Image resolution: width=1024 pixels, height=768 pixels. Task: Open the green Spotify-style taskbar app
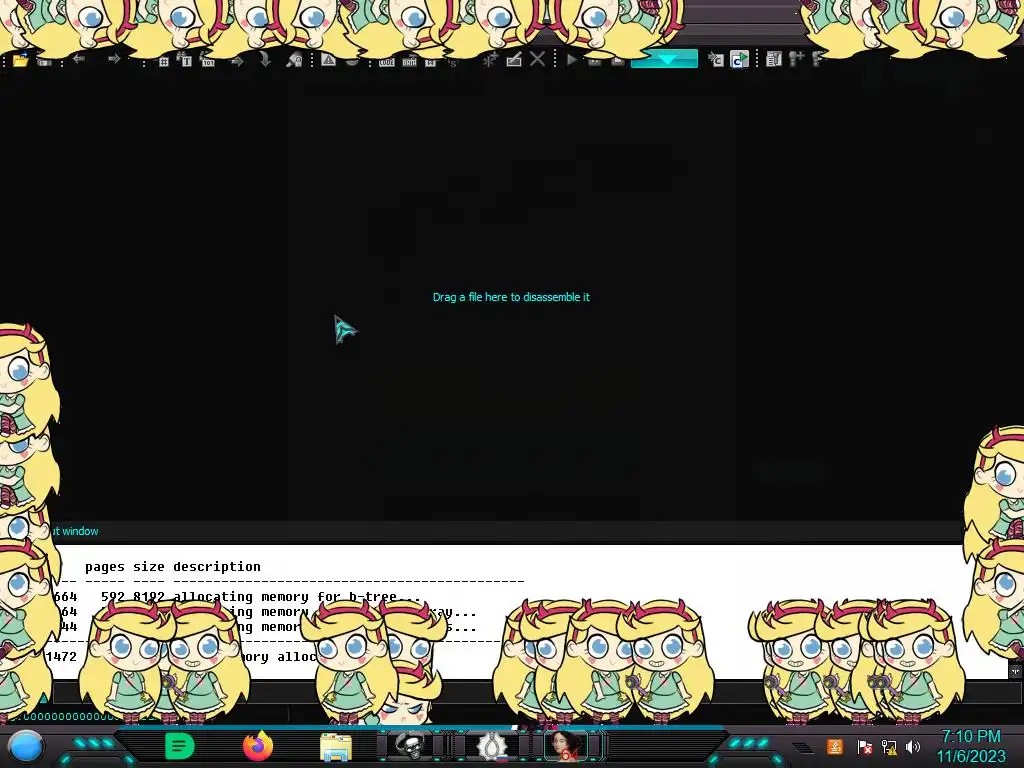pos(180,746)
